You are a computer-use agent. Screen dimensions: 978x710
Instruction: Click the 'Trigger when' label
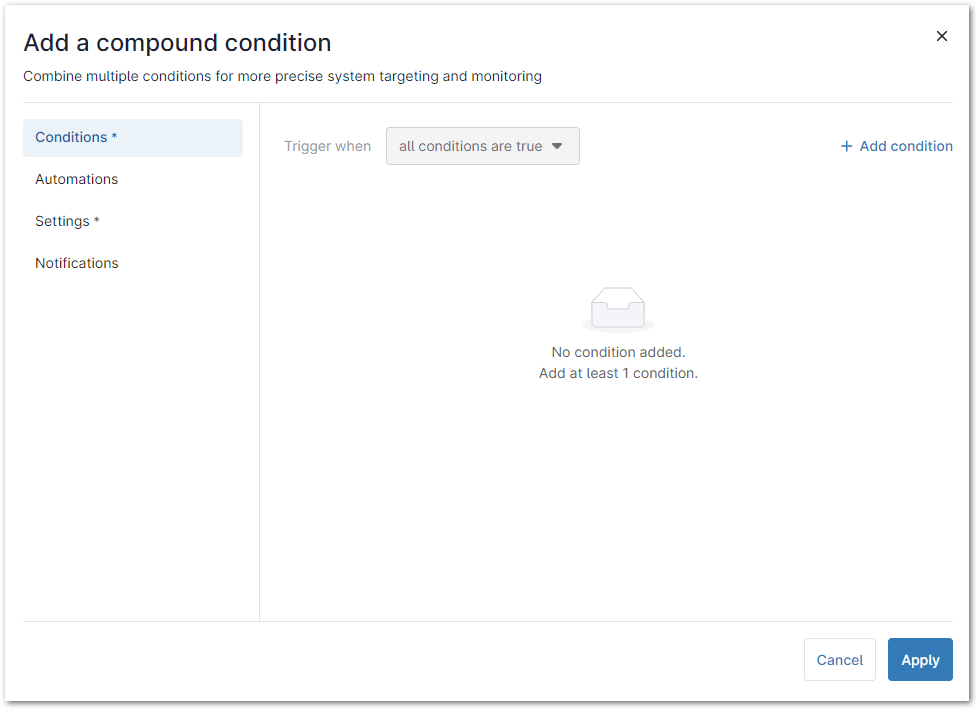(327, 146)
